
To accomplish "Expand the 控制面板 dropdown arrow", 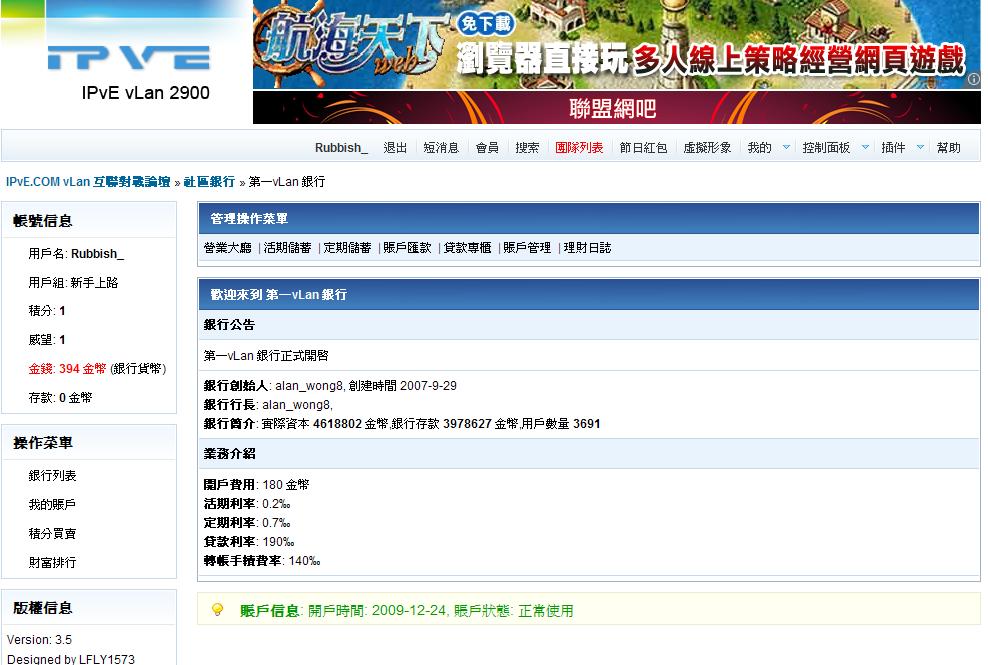I will [865, 148].
